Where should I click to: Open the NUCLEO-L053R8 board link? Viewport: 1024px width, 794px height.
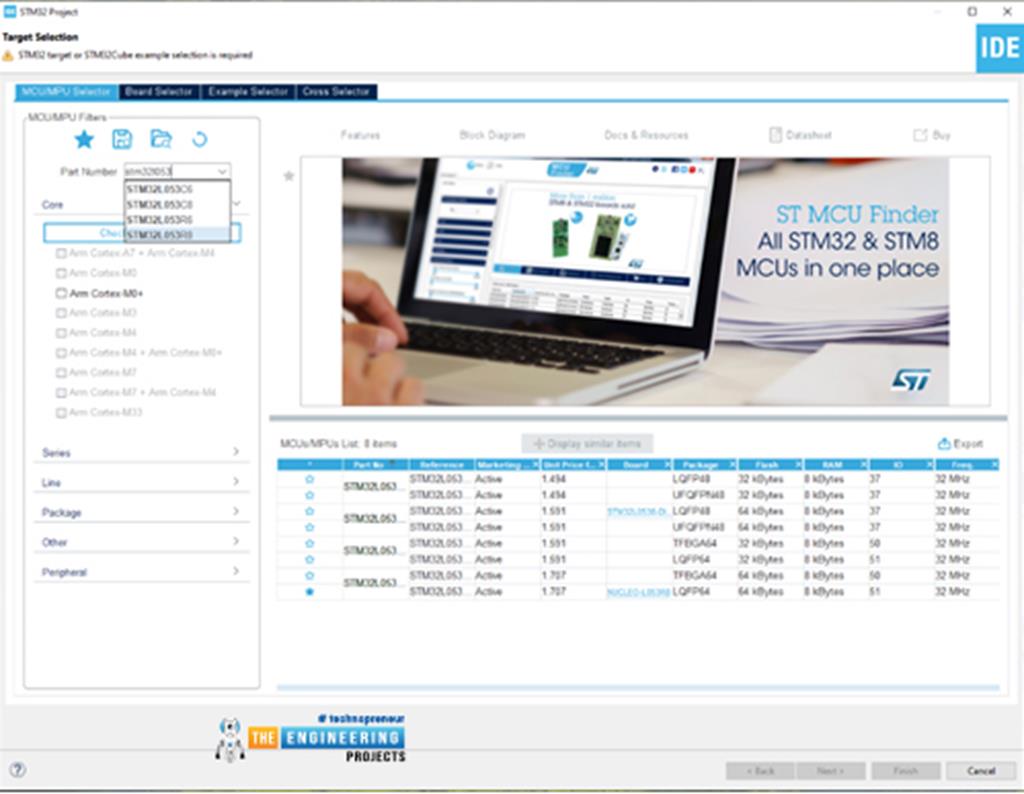[638, 592]
